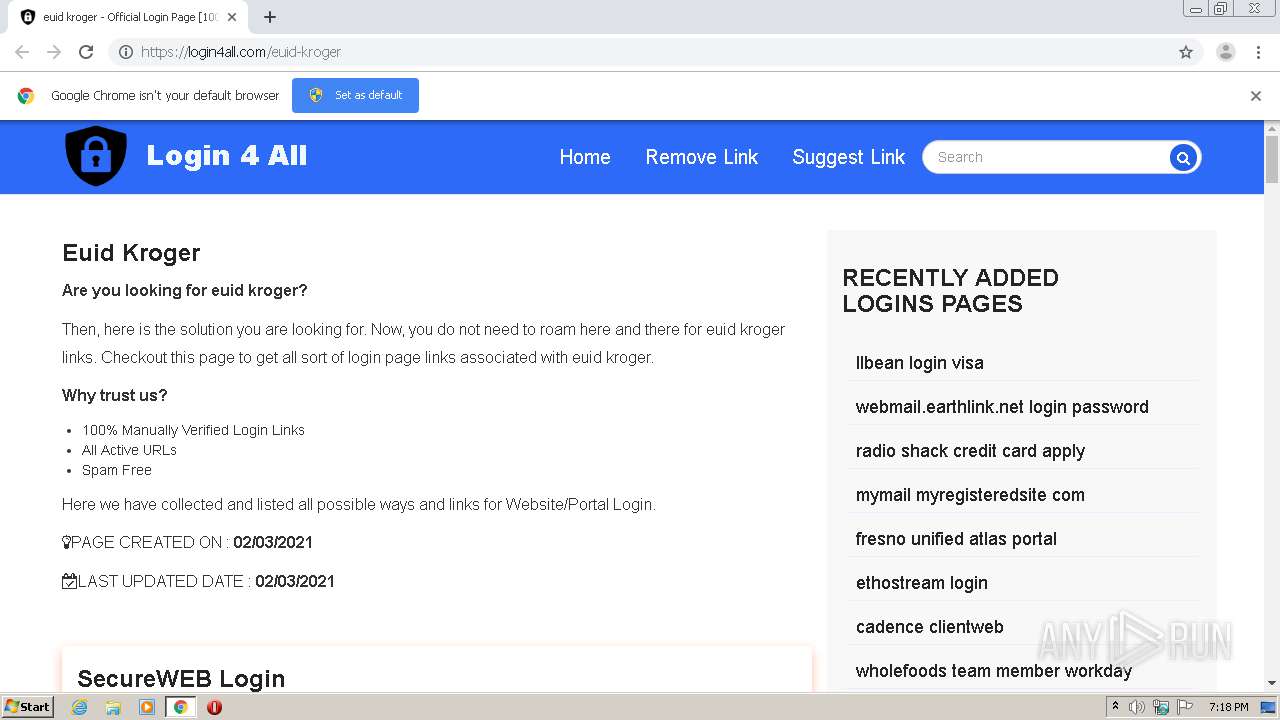
Task: Show hidden tray icons arrow
Action: (1115, 707)
